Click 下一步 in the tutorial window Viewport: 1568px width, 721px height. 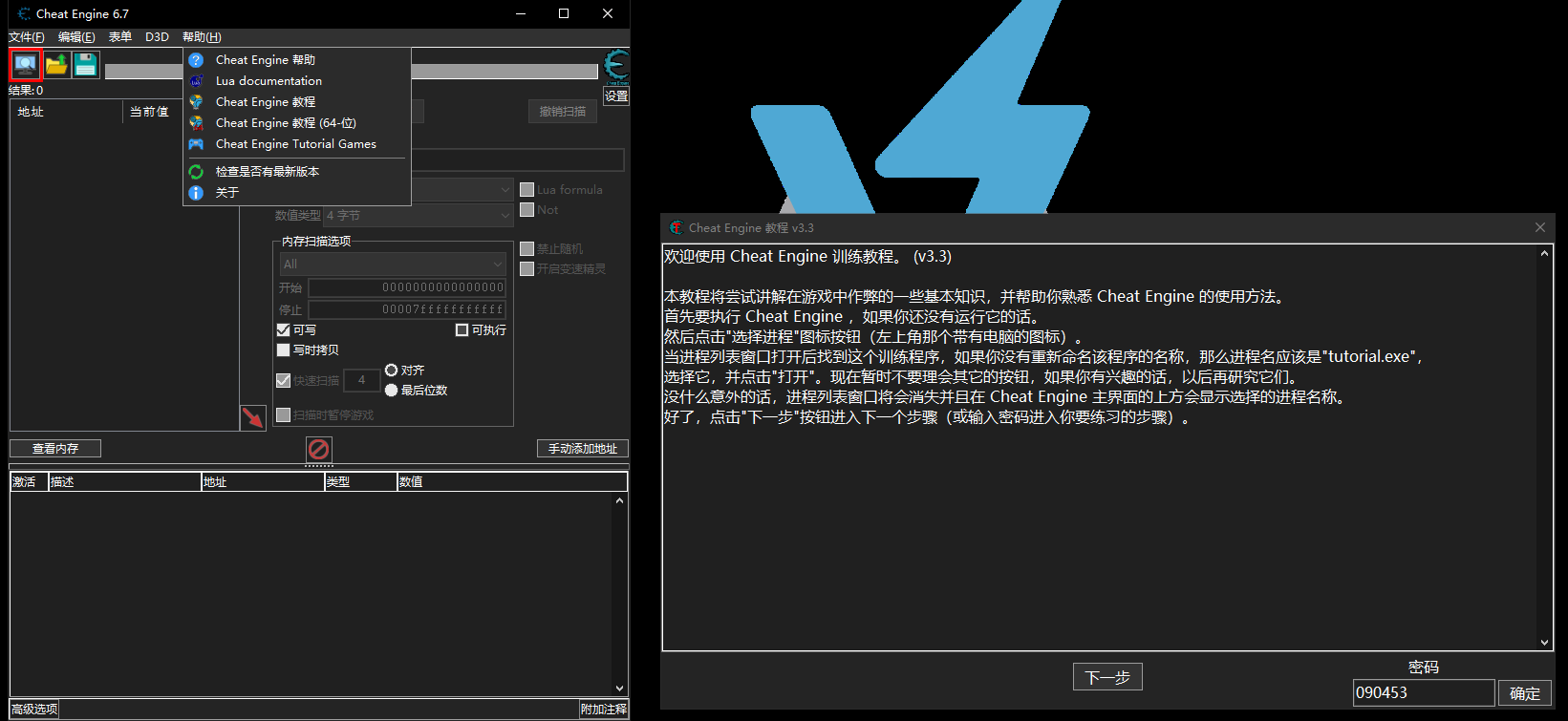[x=1107, y=677]
